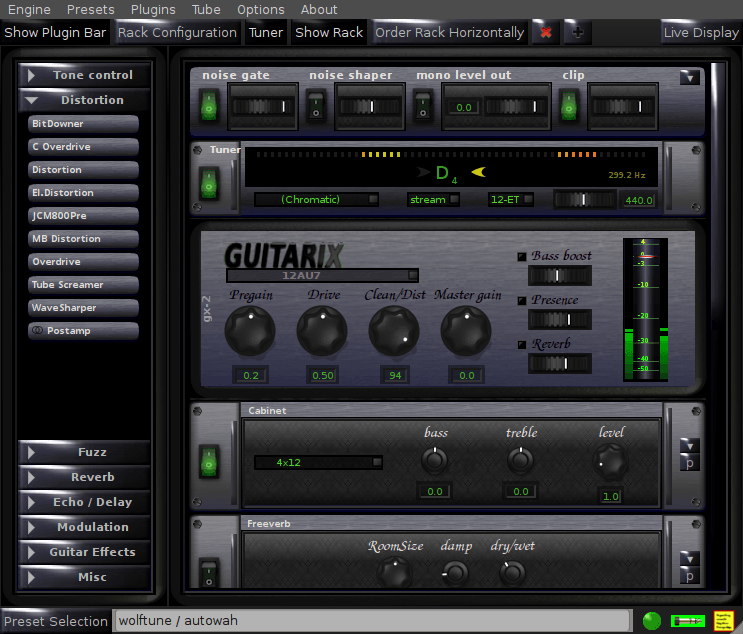Open the Presets menu
Screen dimensions: 743x634
pyautogui.click(x=91, y=9)
